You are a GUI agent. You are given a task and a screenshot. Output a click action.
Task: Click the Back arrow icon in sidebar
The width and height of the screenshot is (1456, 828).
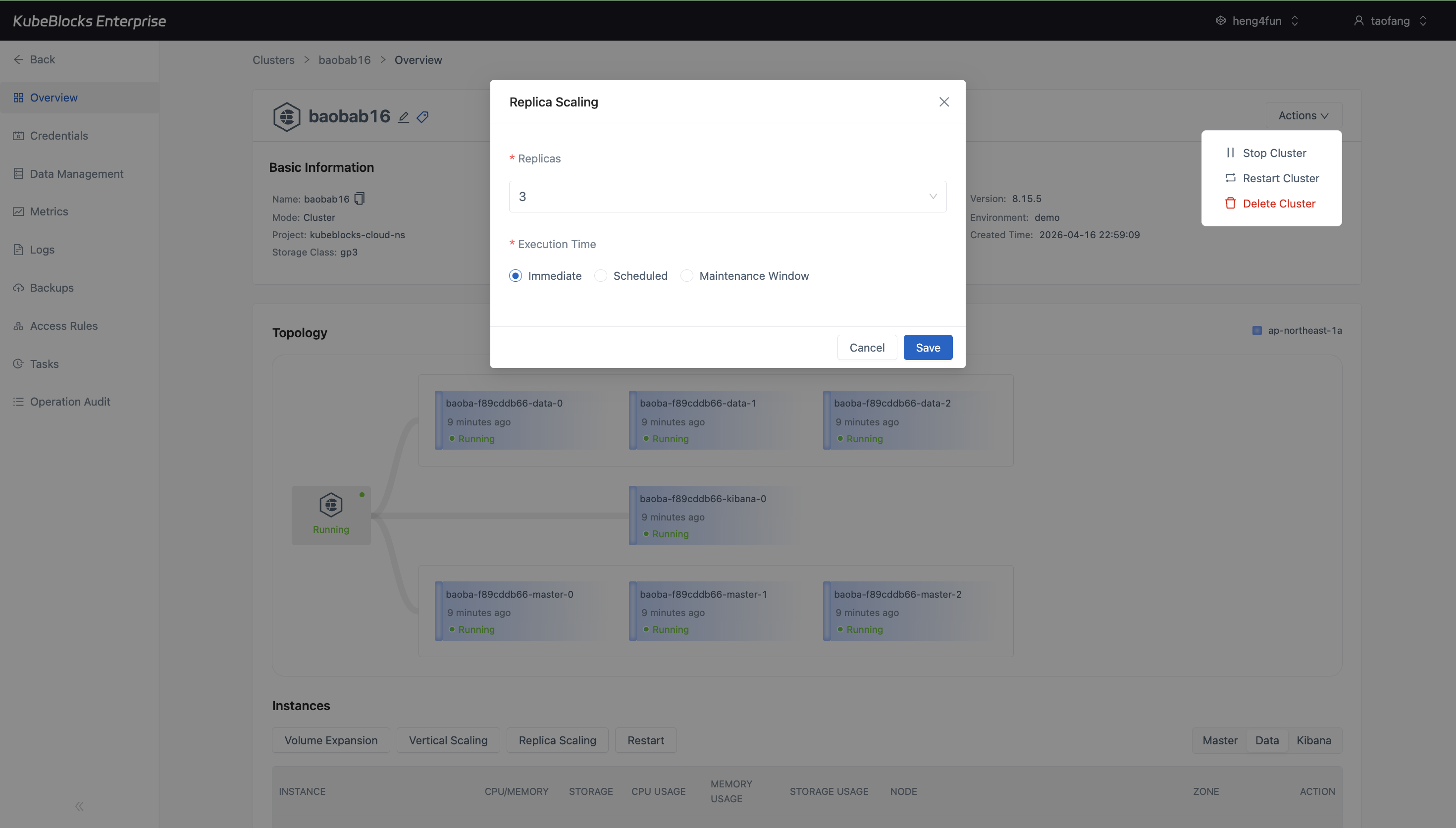click(x=18, y=60)
